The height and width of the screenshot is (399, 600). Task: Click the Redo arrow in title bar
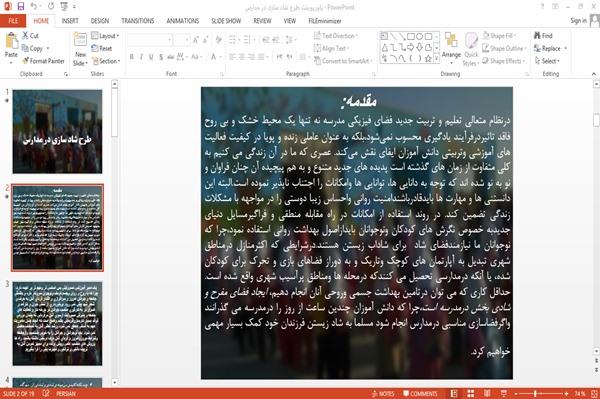tap(51, 7)
